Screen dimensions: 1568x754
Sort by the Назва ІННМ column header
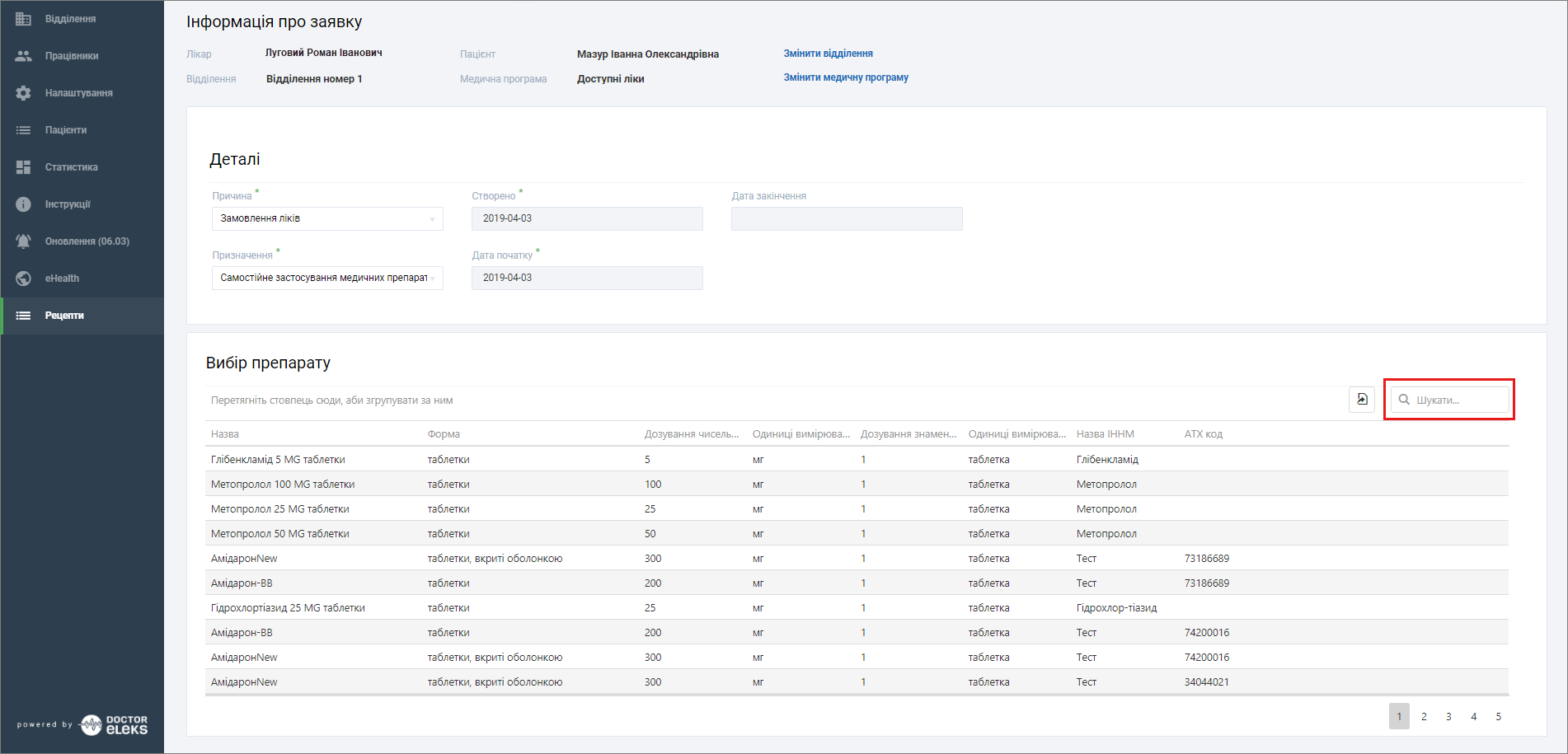(1106, 434)
